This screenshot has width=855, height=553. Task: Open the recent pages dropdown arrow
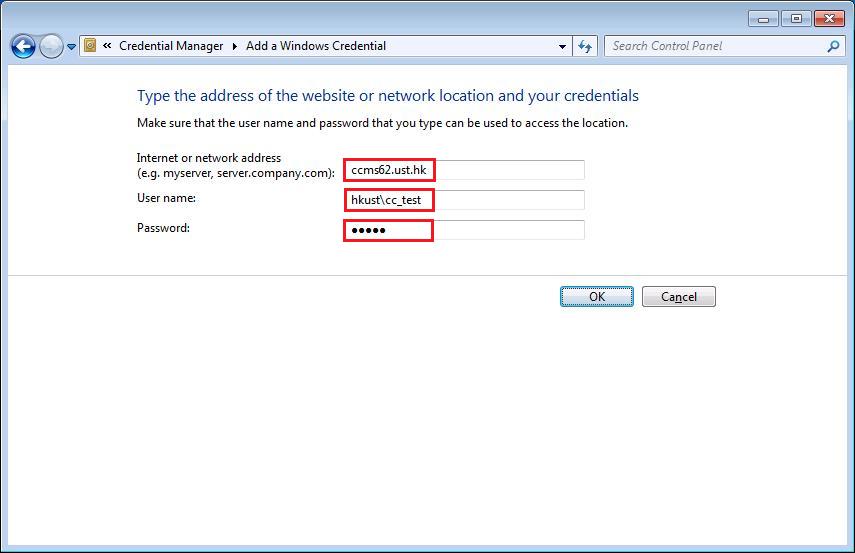pyautogui.click(x=71, y=47)
